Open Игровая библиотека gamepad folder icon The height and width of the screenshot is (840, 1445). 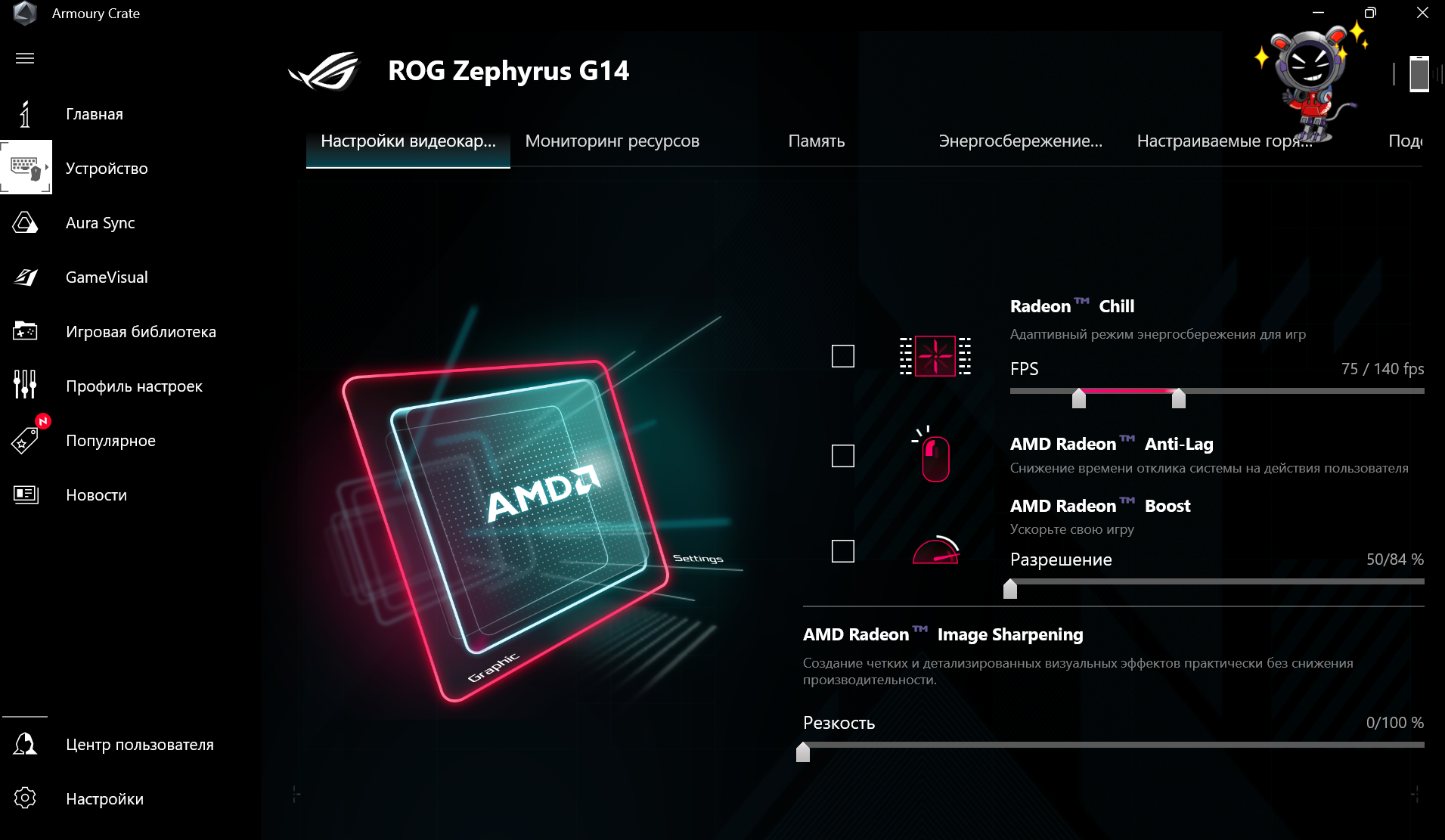(x=25, y=331)
